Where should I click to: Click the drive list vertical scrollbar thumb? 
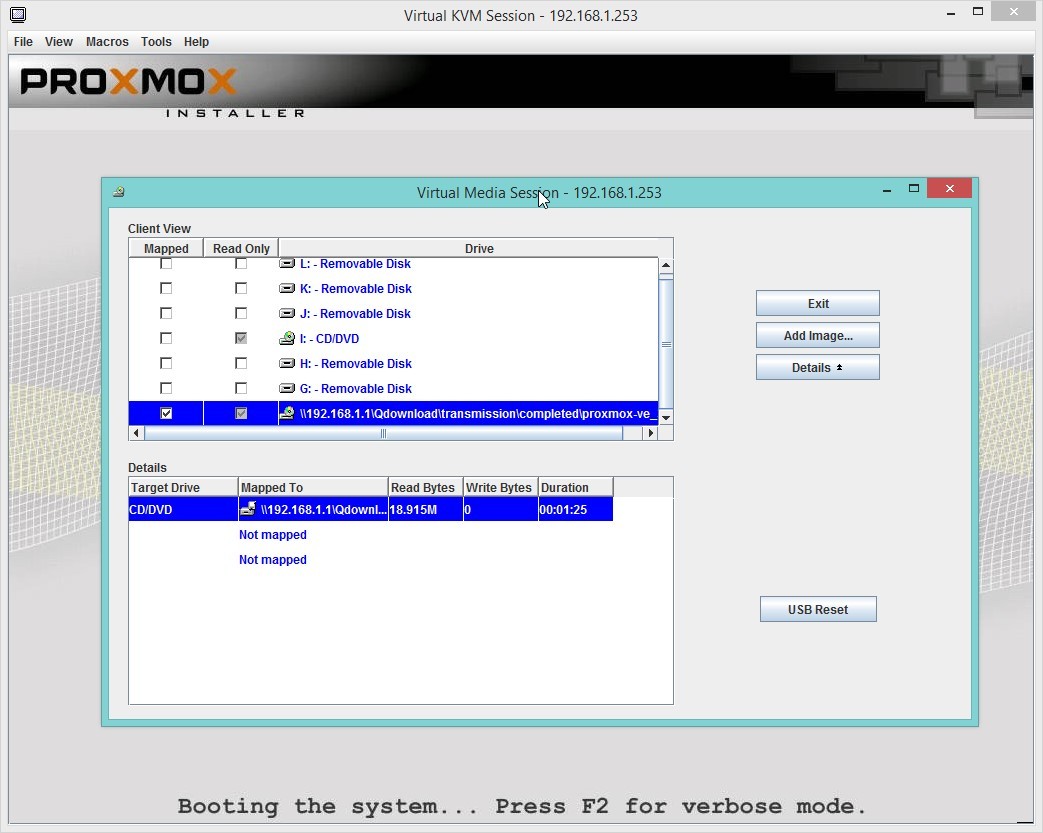point(666,344)
